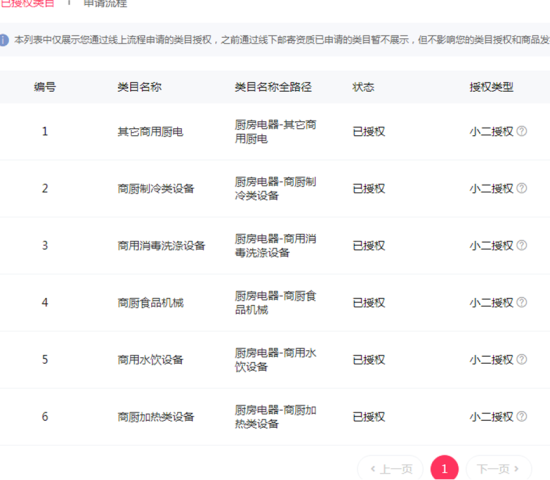This screenshot has height=480, width=550.
Task: Click 已授权 status in 商用水饮设备 row
Action: click(369, 359)
